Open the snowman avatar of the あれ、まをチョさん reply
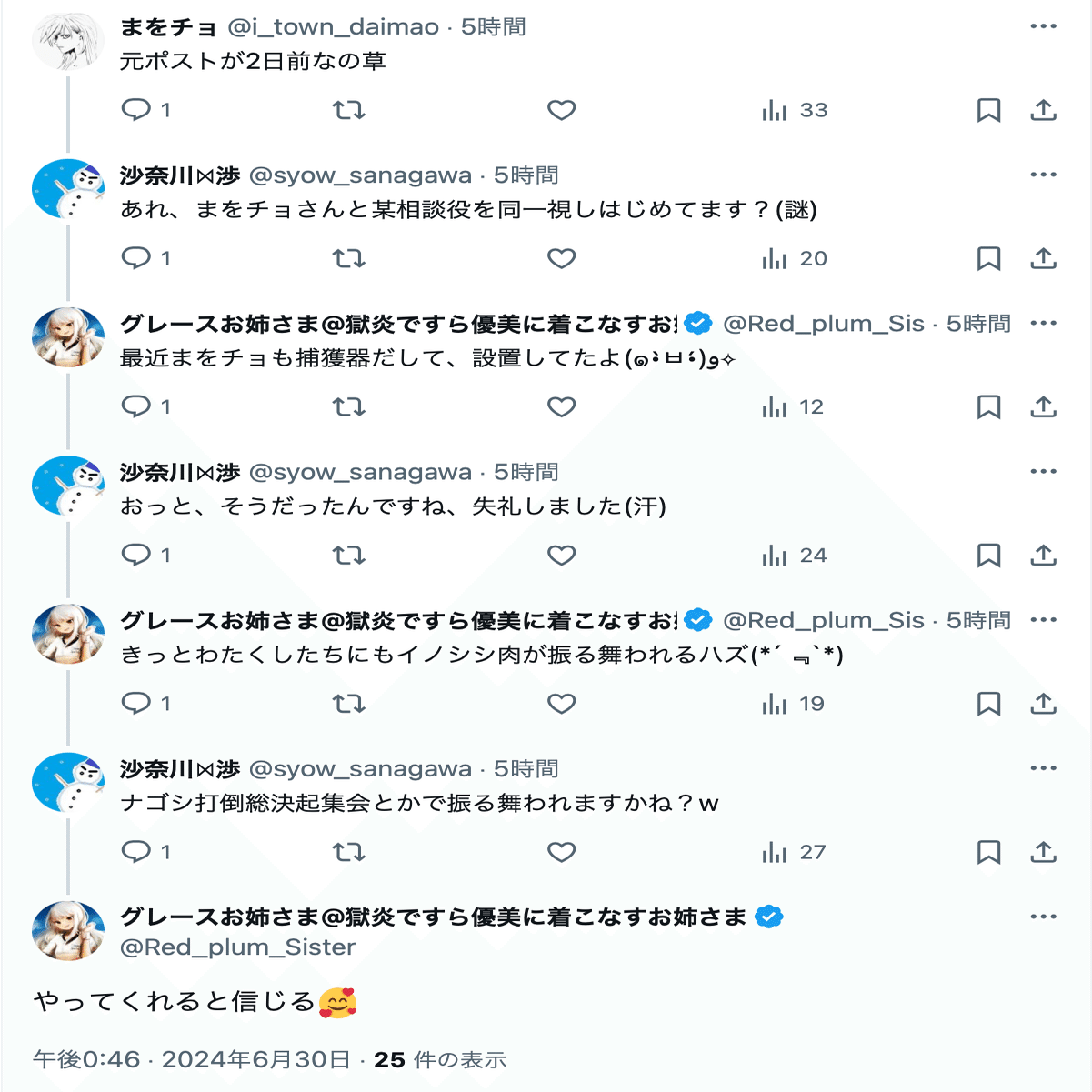The width and height of the screenshot is (1092, 1092). click(x=67, y=190)
